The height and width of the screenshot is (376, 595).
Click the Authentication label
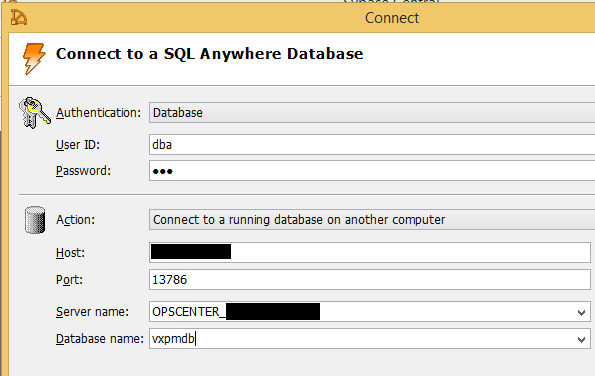click(98, 113)
